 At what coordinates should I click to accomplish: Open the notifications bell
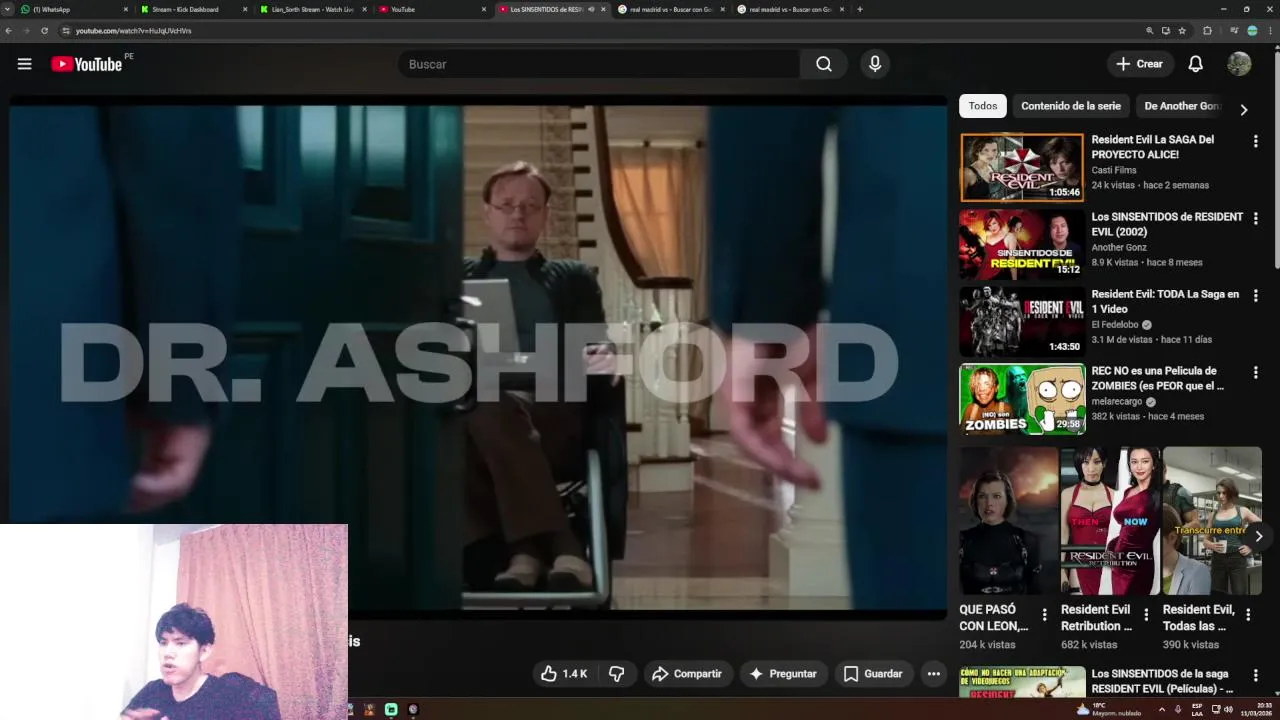click(x=1195, y=64)
